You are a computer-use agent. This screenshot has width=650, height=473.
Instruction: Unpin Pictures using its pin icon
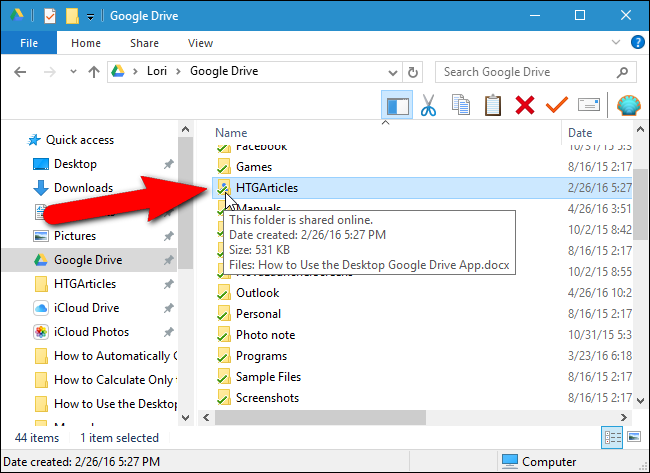168,236
